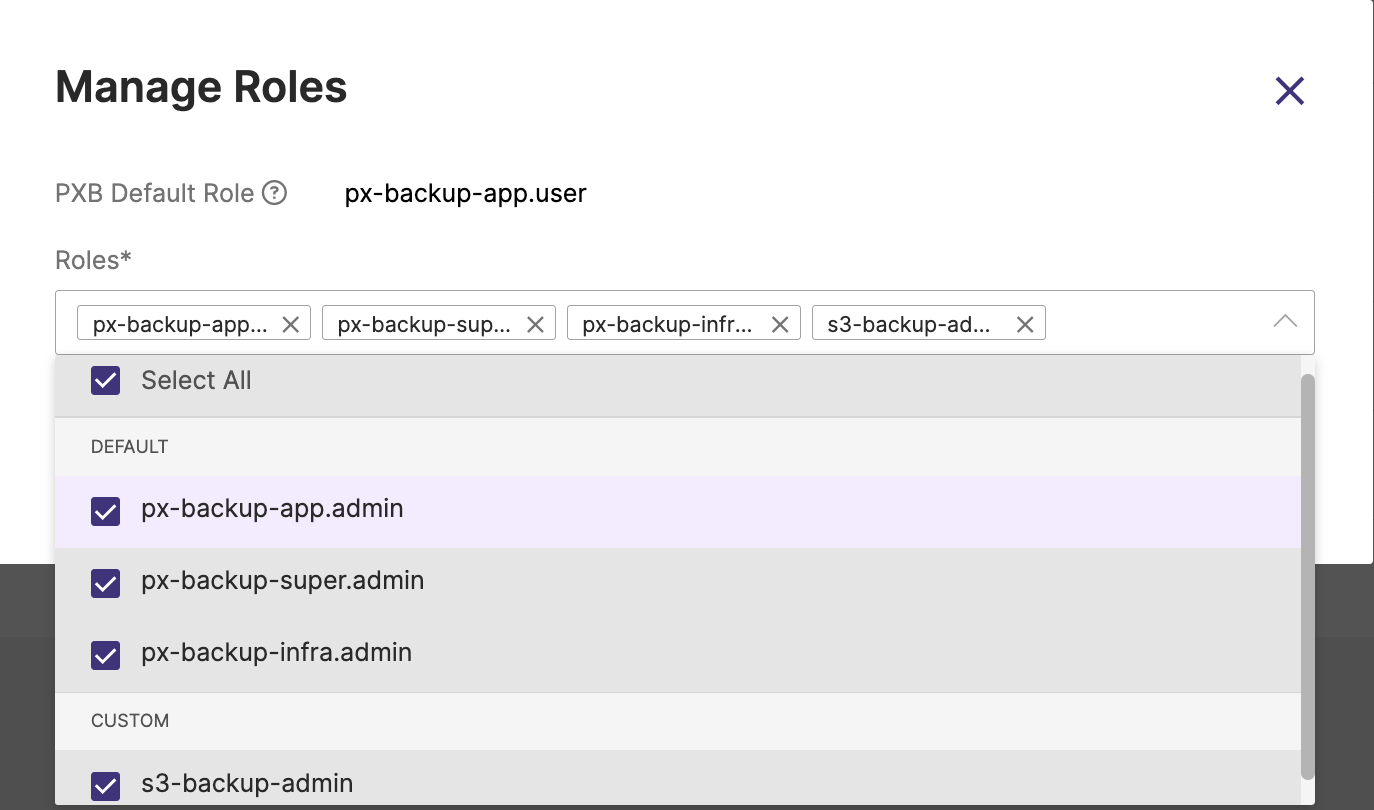Click the Select All label text
Screen dimensions: 1374x810
click(x=196, y=380)
